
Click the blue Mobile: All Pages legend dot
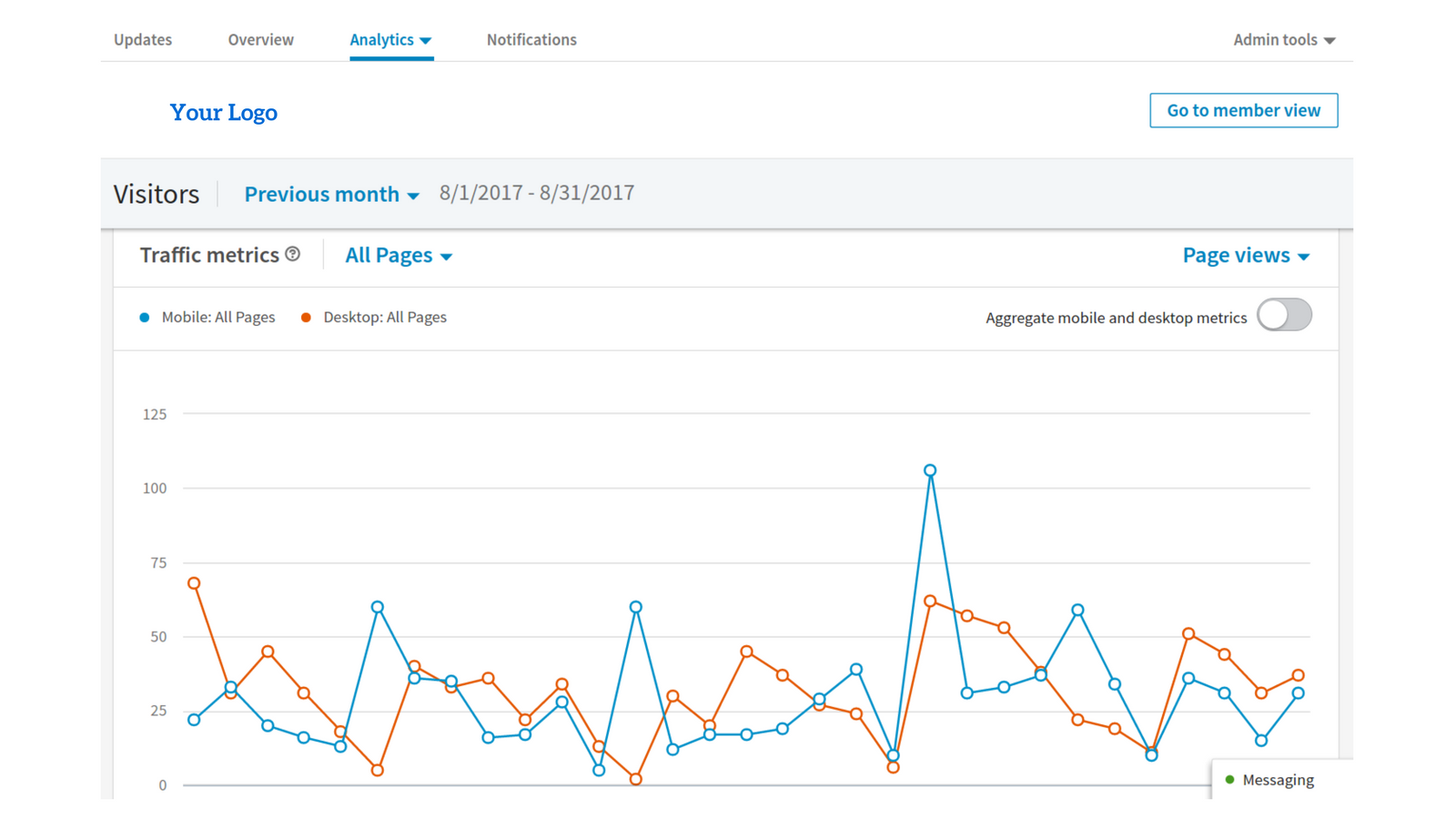tap(144, 318)
